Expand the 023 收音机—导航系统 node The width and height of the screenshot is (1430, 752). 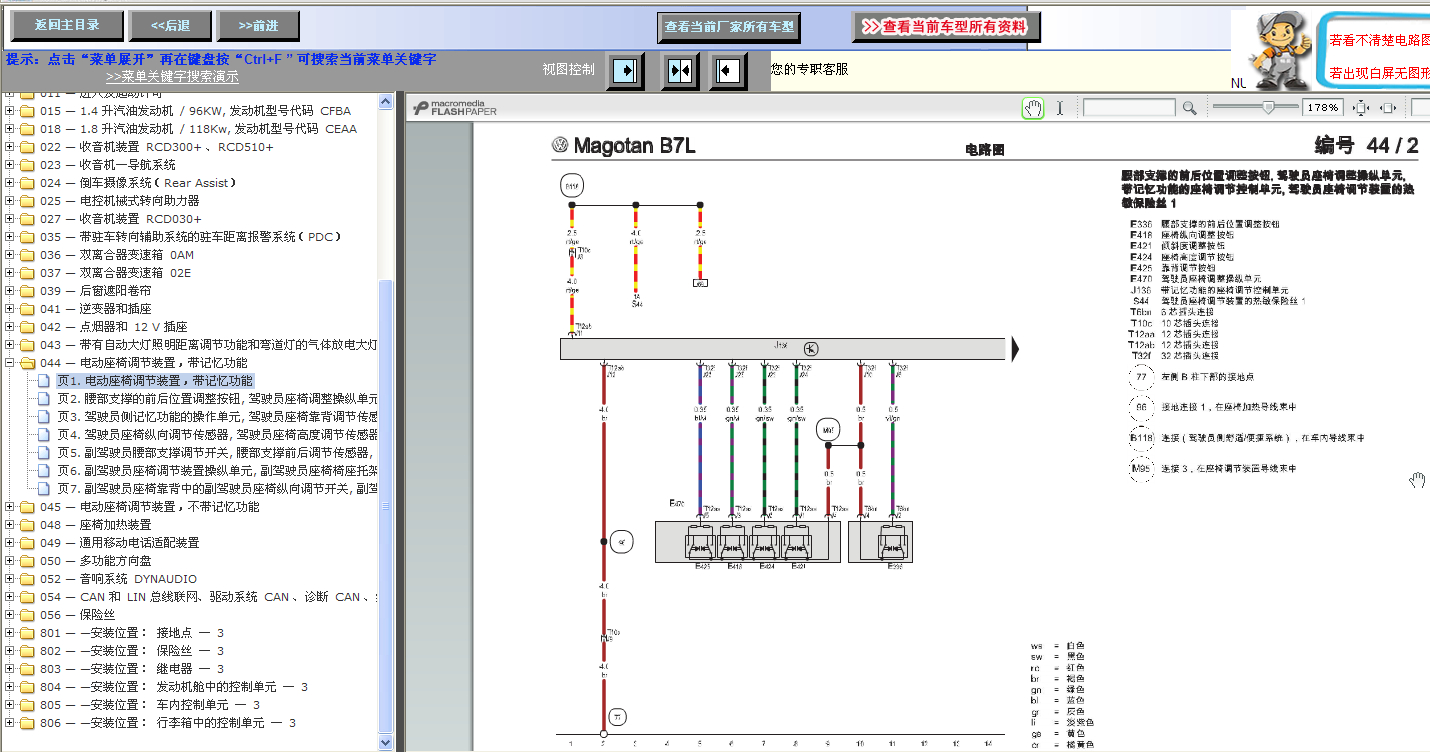point(9,165)
